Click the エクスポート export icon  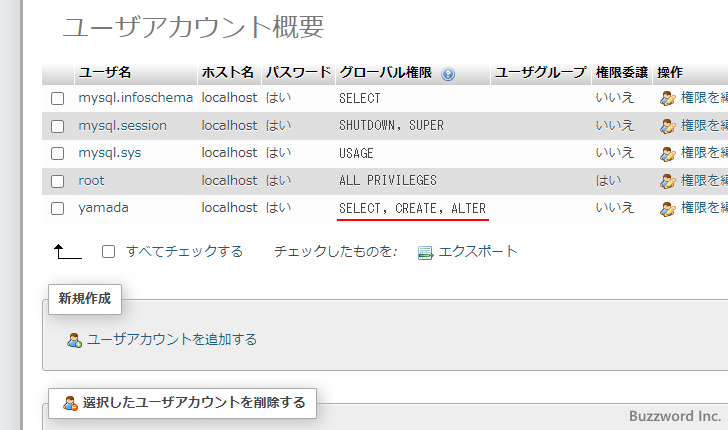tap(425, 252)
